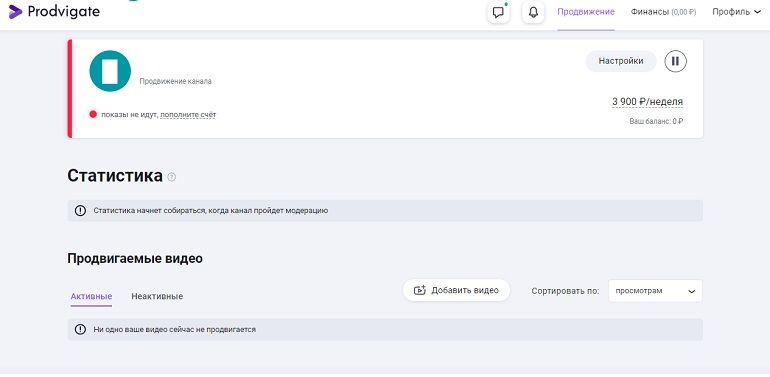Open the Финансы section
This screenshot has height=377, width=770.
click(663, 12)
